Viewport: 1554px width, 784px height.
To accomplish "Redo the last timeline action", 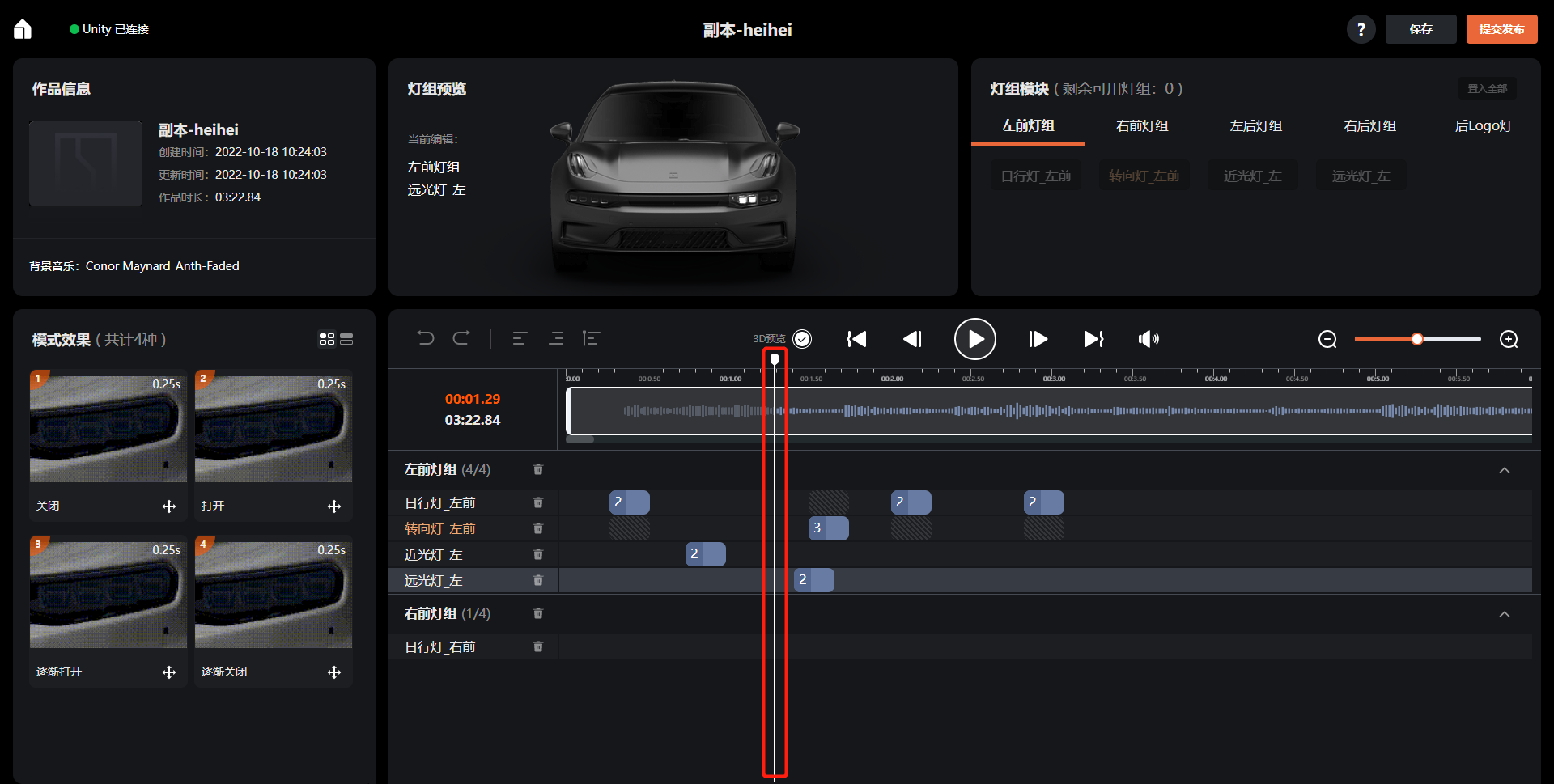I will 461,338.
